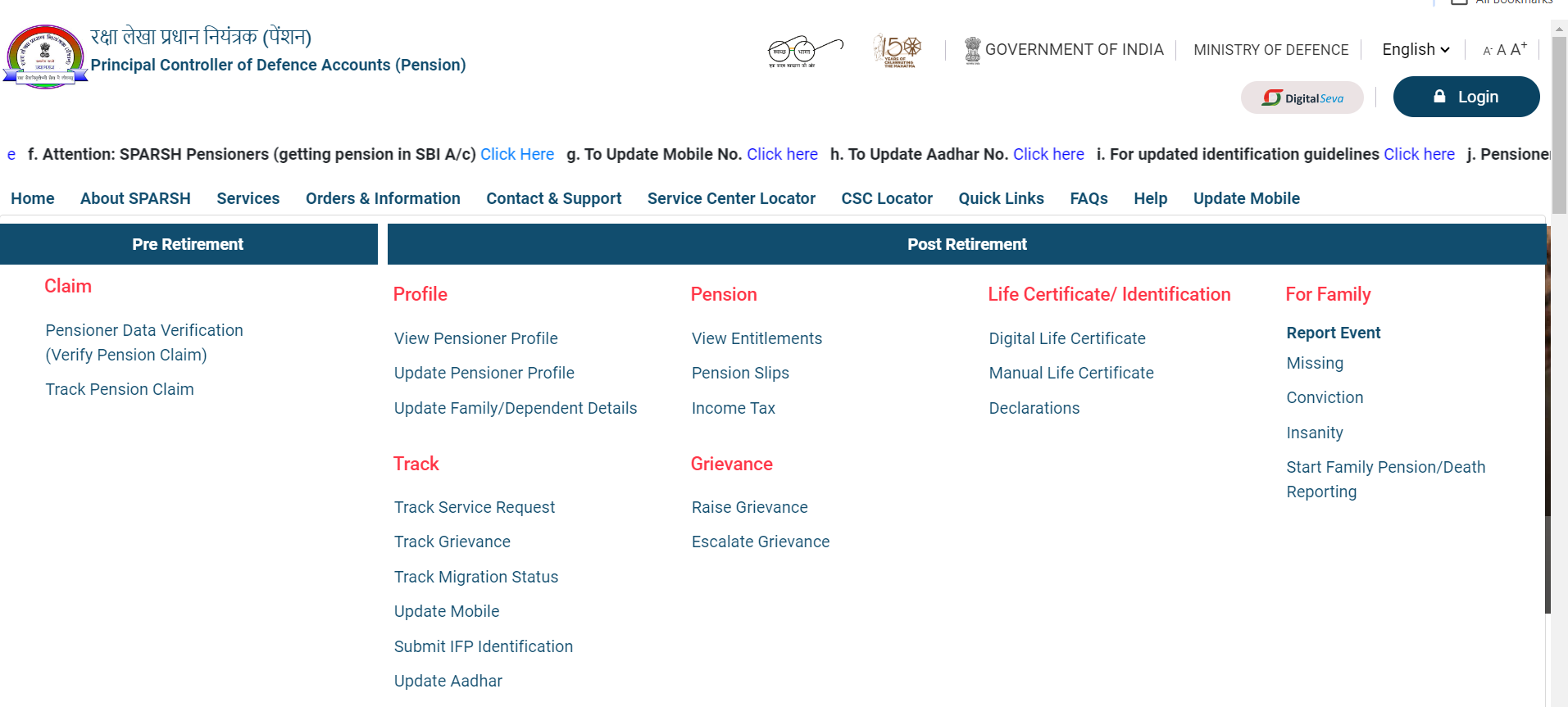Open the English language dropdown

tap(1414, 49)
